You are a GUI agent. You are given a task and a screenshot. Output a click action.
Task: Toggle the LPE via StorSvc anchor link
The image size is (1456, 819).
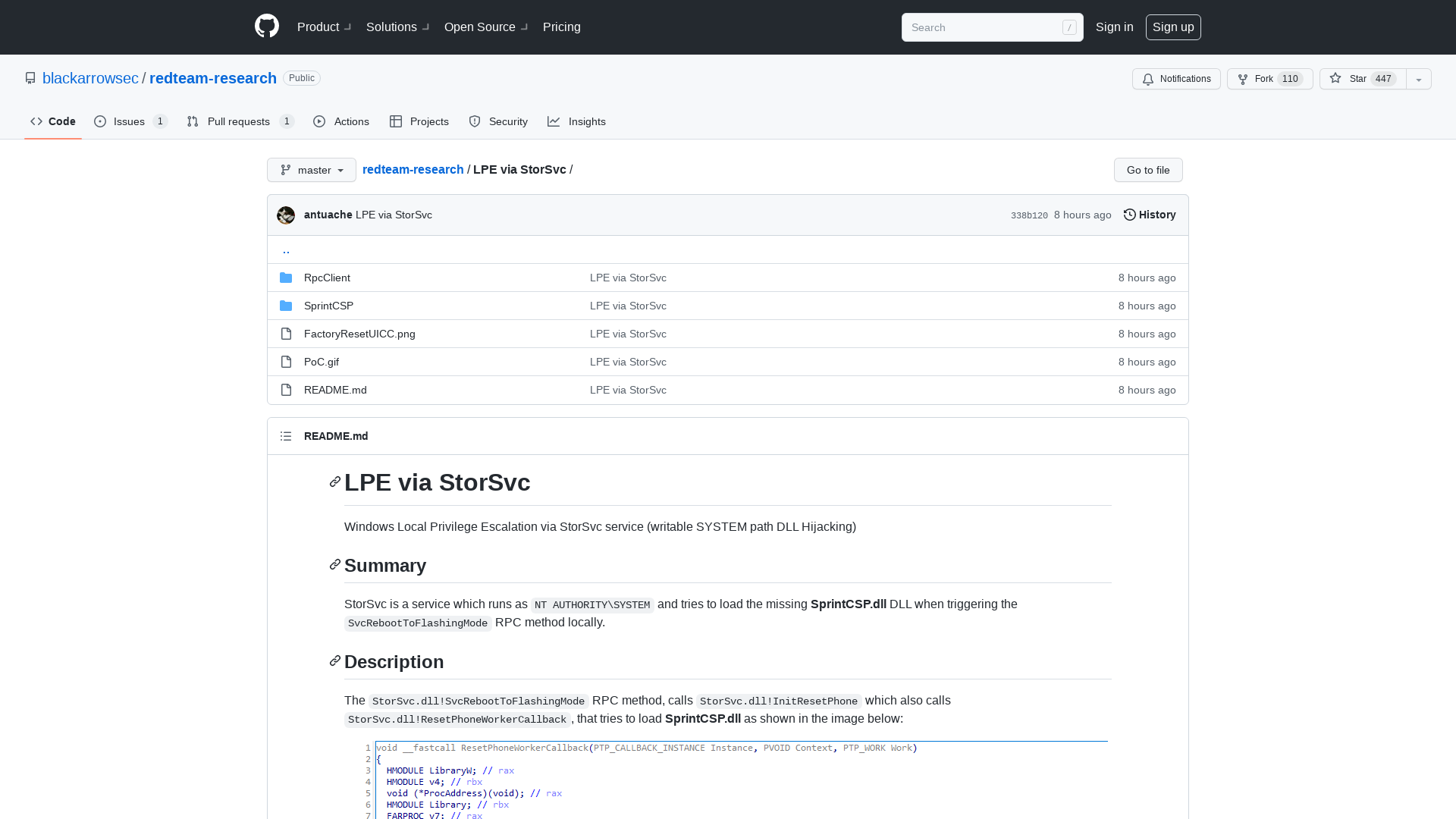coord(334,482)
